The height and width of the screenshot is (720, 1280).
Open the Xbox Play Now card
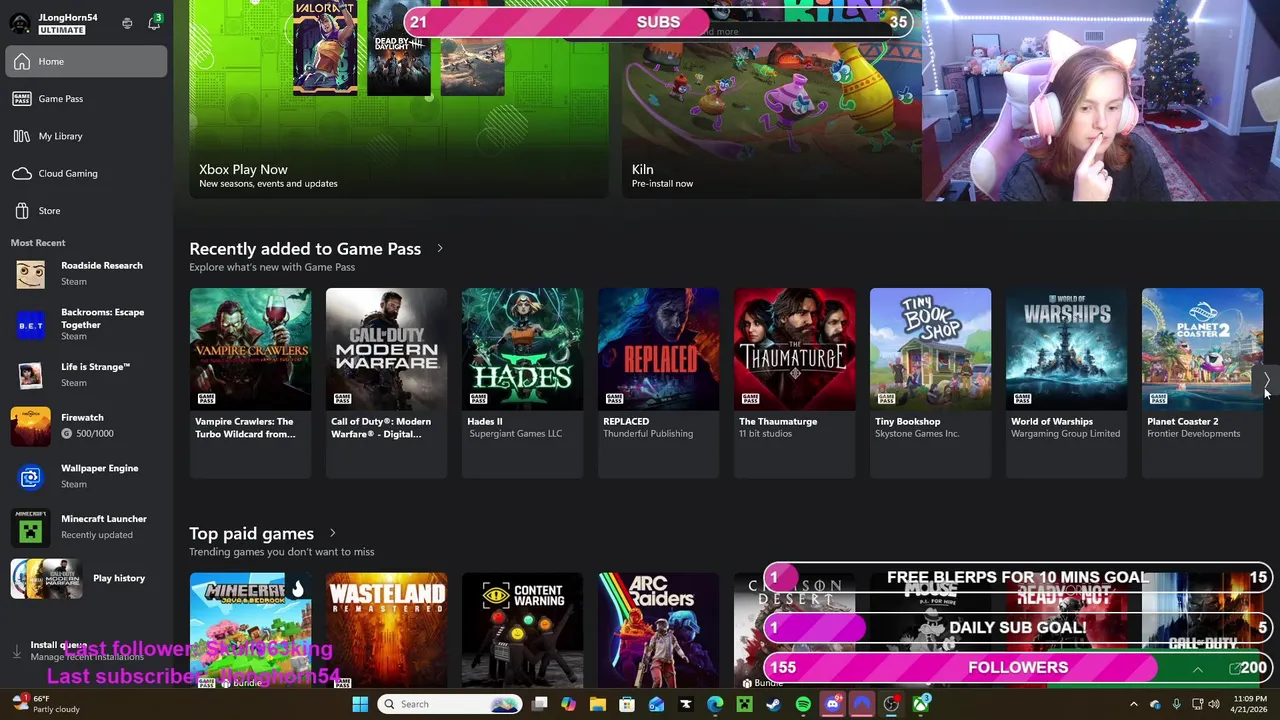[399, 98]
